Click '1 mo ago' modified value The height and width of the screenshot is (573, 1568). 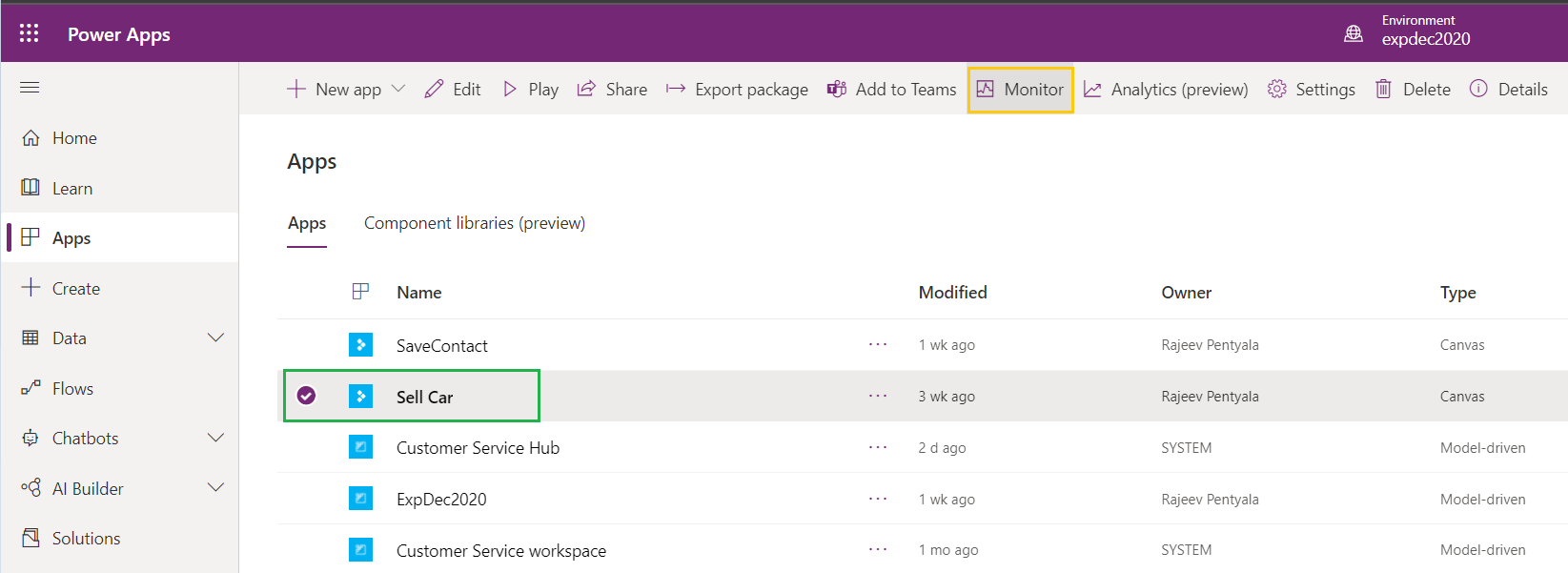coord(948,550)
